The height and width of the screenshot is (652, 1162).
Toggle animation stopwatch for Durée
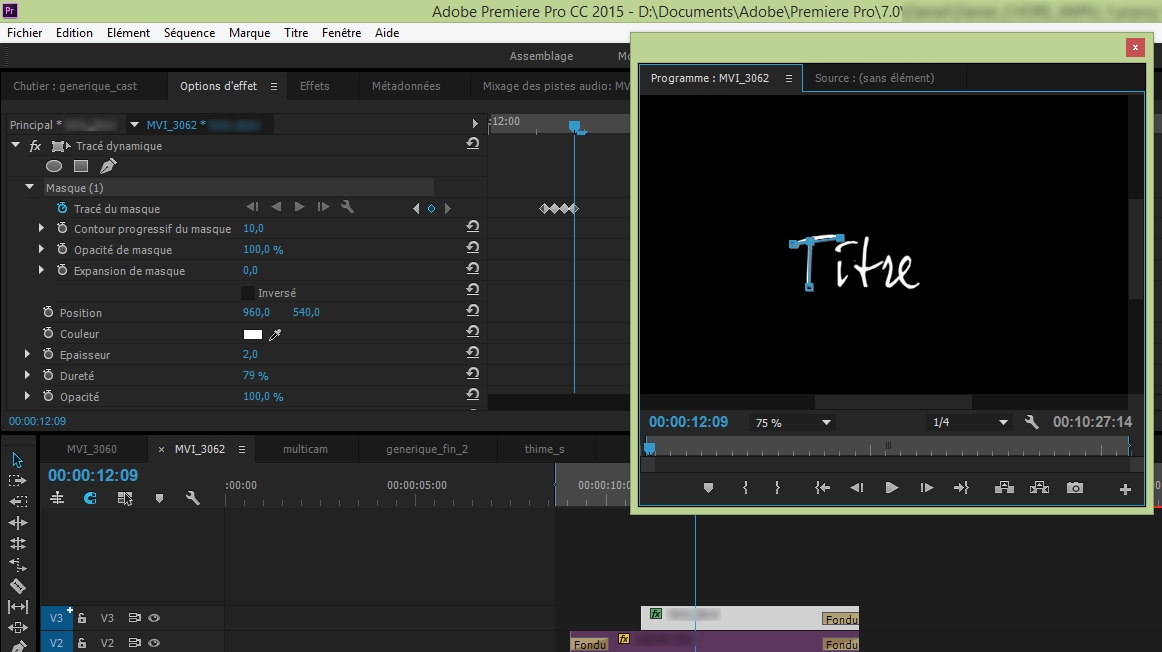pos(48,375)
